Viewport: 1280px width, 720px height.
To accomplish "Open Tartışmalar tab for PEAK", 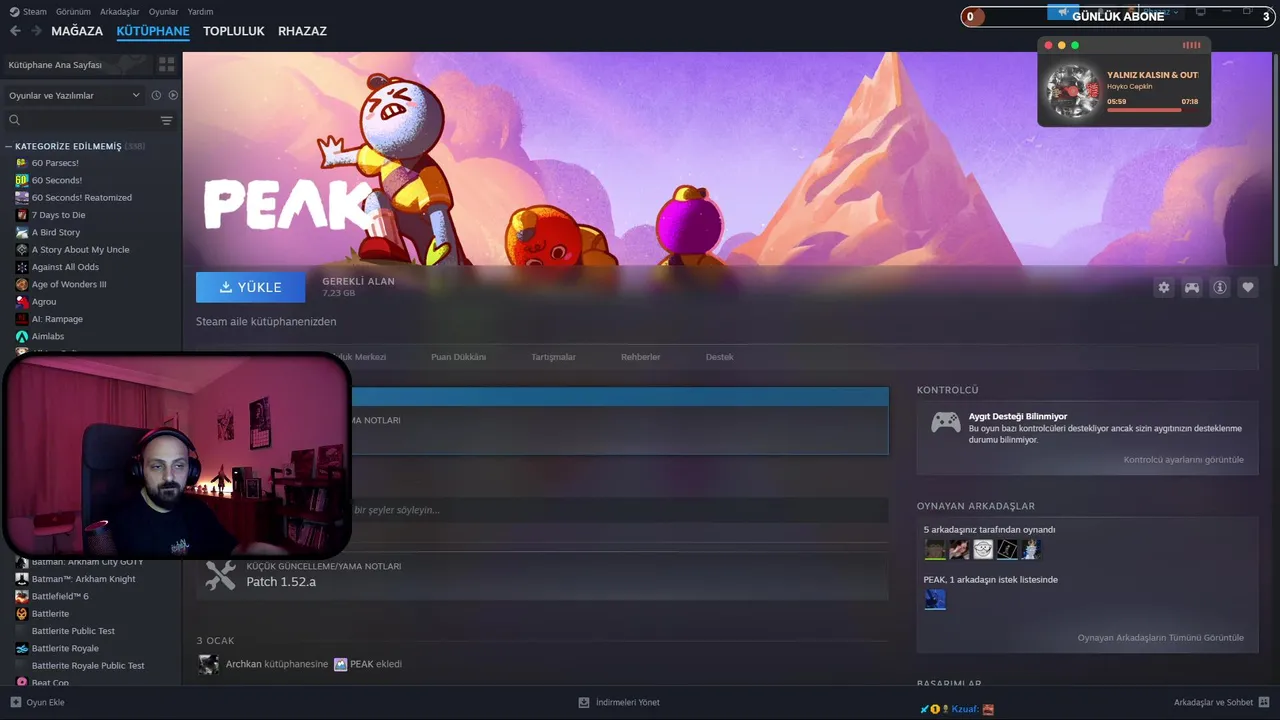I will point(553,357).
